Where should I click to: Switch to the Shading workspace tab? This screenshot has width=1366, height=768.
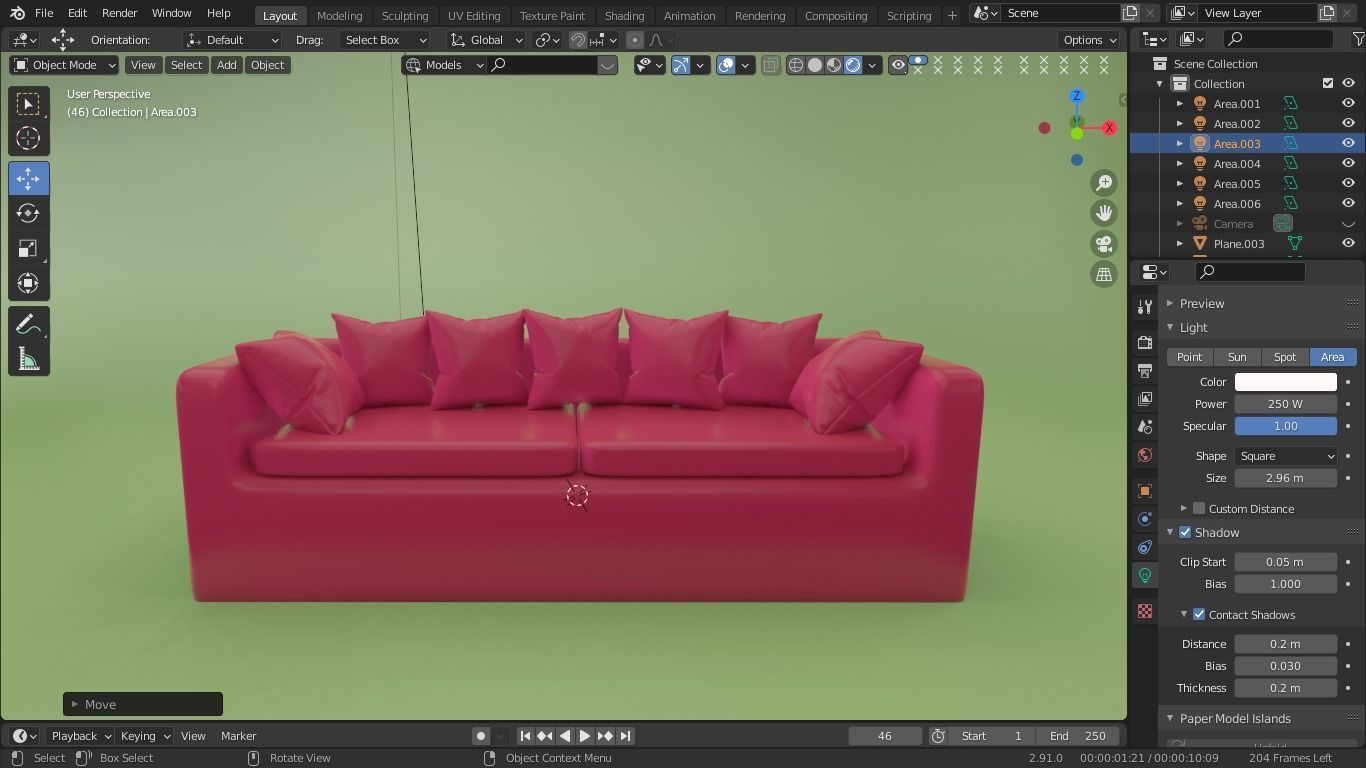tap(624, 15)
